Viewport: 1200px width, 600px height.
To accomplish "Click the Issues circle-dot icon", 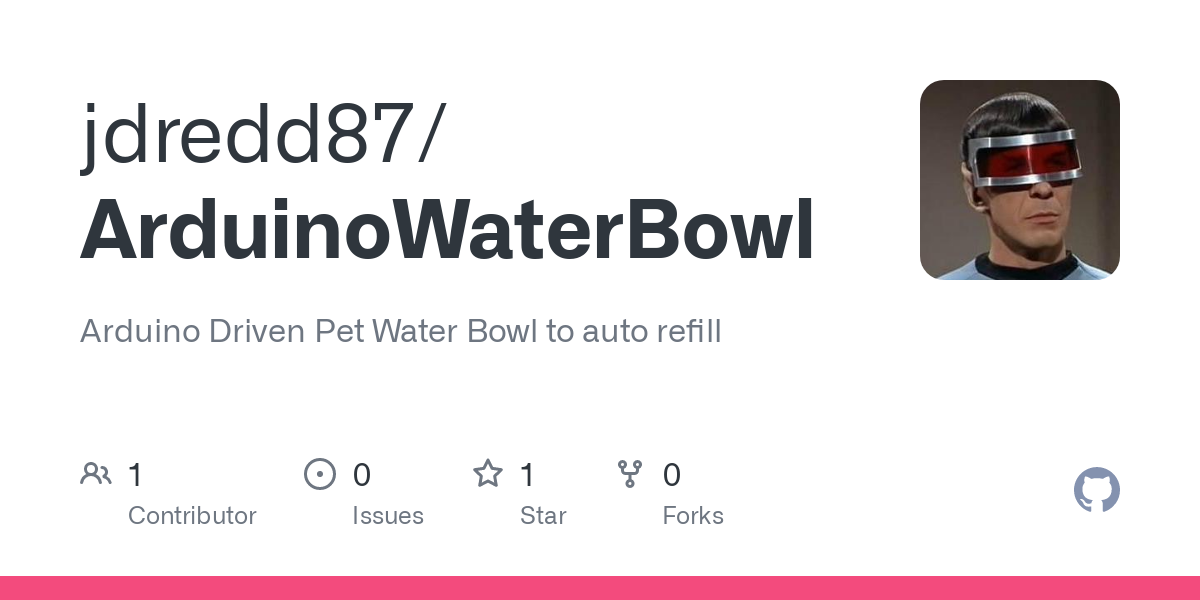I will tap(319, 474).
